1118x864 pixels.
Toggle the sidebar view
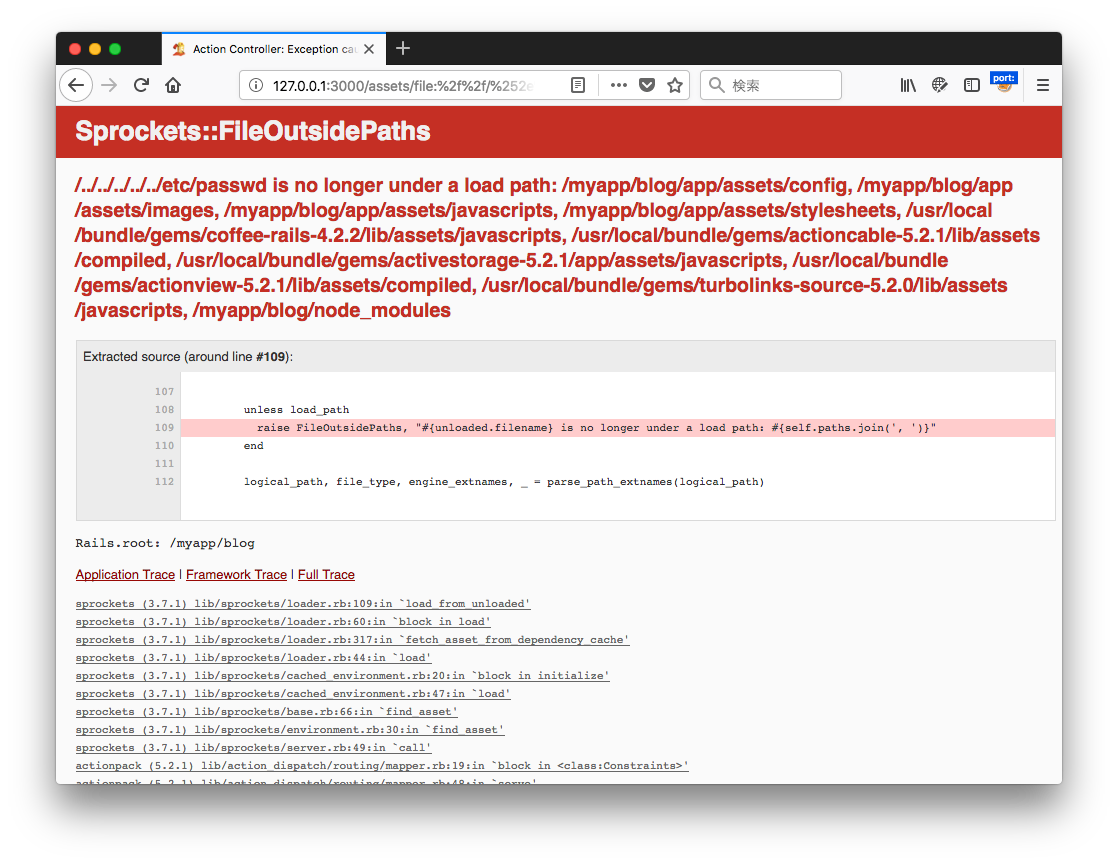[x=972, y=86]
